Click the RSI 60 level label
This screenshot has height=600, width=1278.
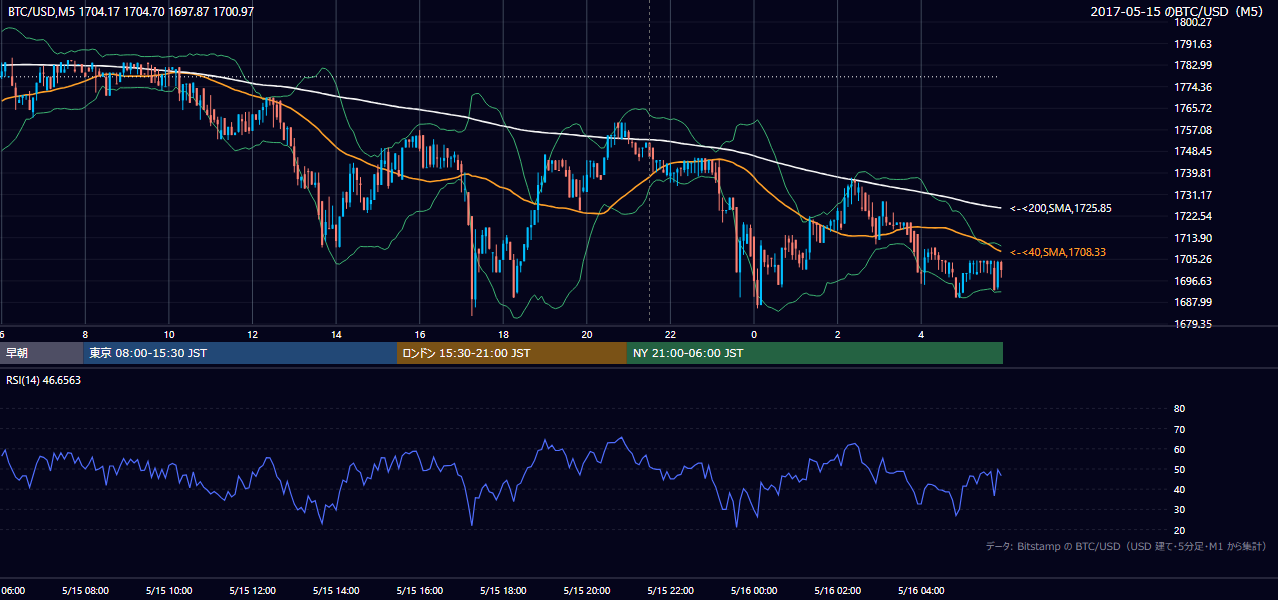tap(1179, 449)
